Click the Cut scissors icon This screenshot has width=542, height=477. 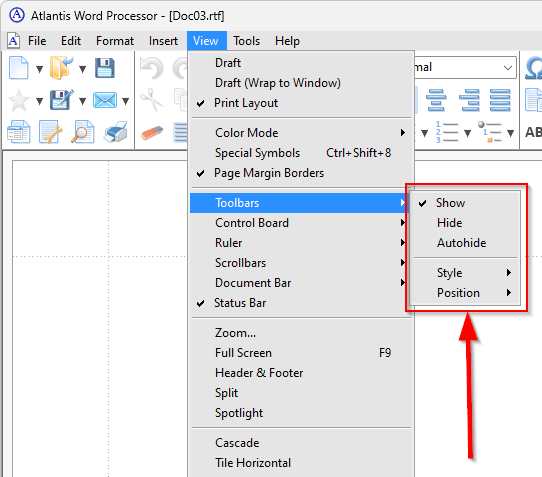[151, 100]
